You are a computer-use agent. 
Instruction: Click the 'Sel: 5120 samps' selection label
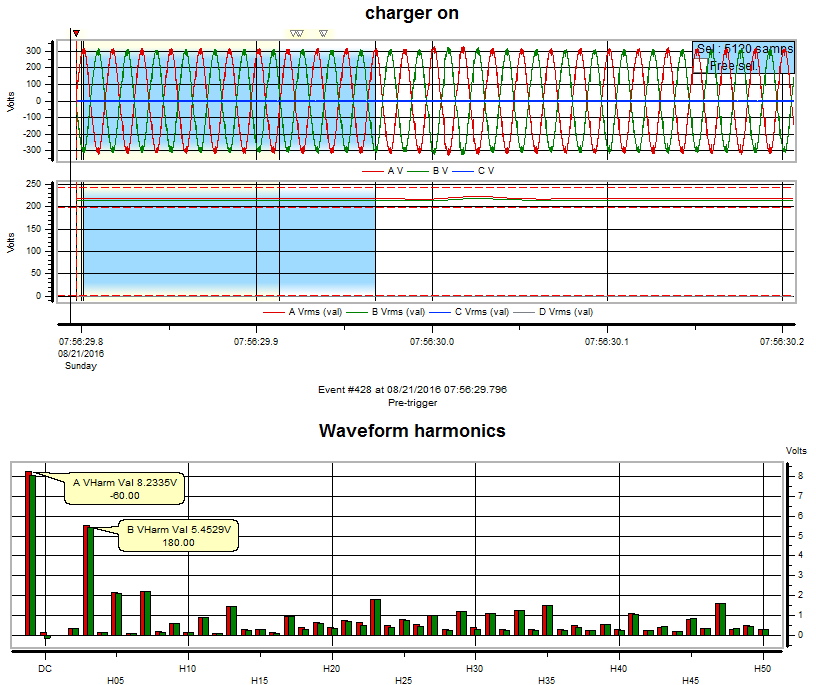(x=744, y=48)
